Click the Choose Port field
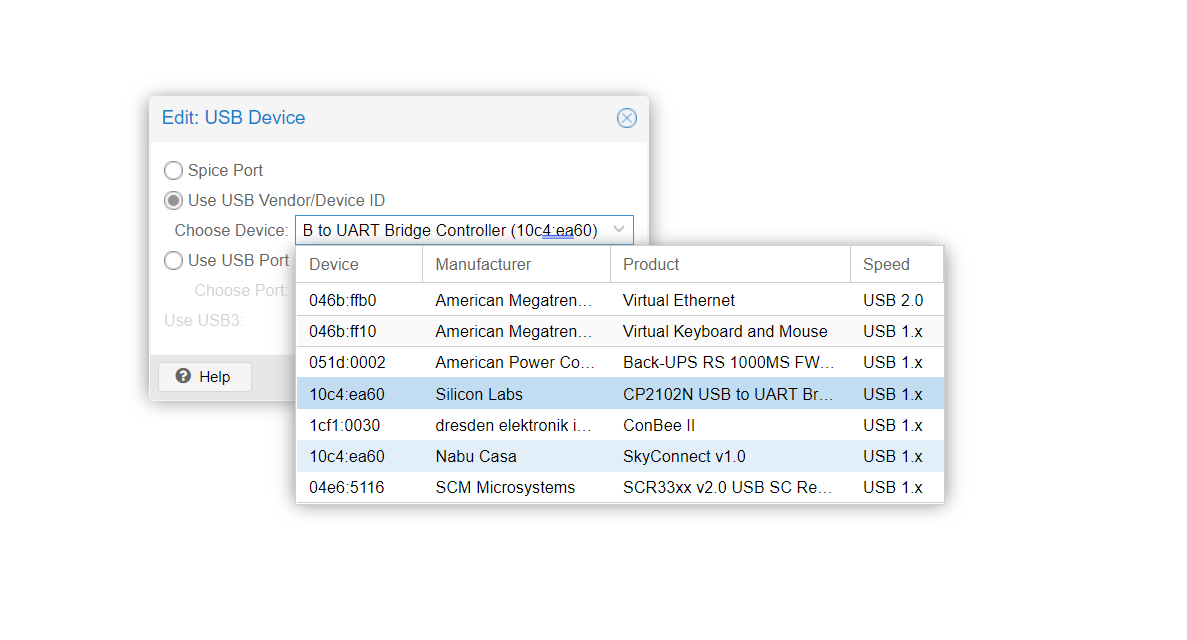 [240, 290]
